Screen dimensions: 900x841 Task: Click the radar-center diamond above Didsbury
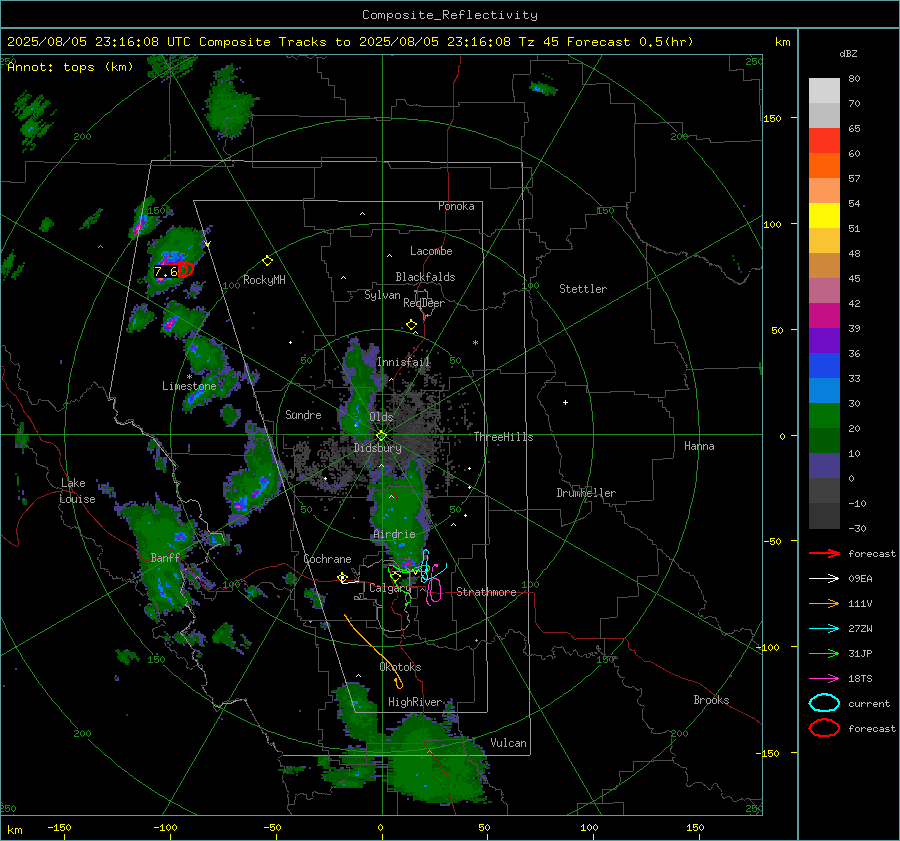[x=381, y=436]
